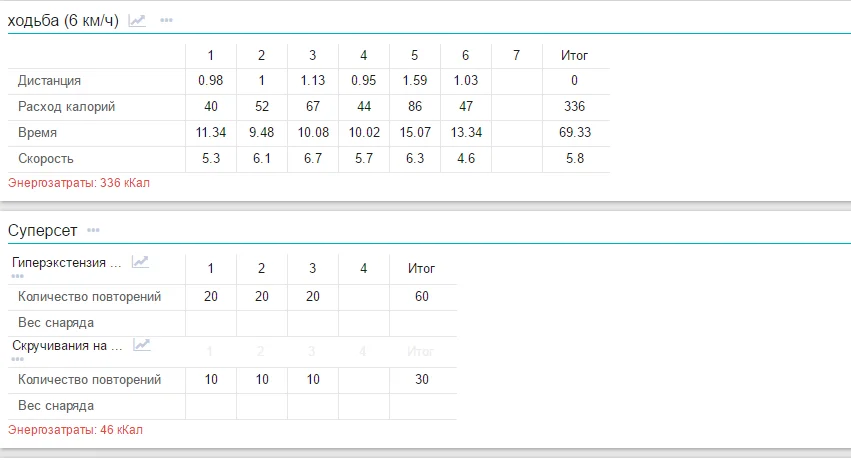
Task: Click Скручивания Вес снаряда cell for set 3
Action: (312, 406)
